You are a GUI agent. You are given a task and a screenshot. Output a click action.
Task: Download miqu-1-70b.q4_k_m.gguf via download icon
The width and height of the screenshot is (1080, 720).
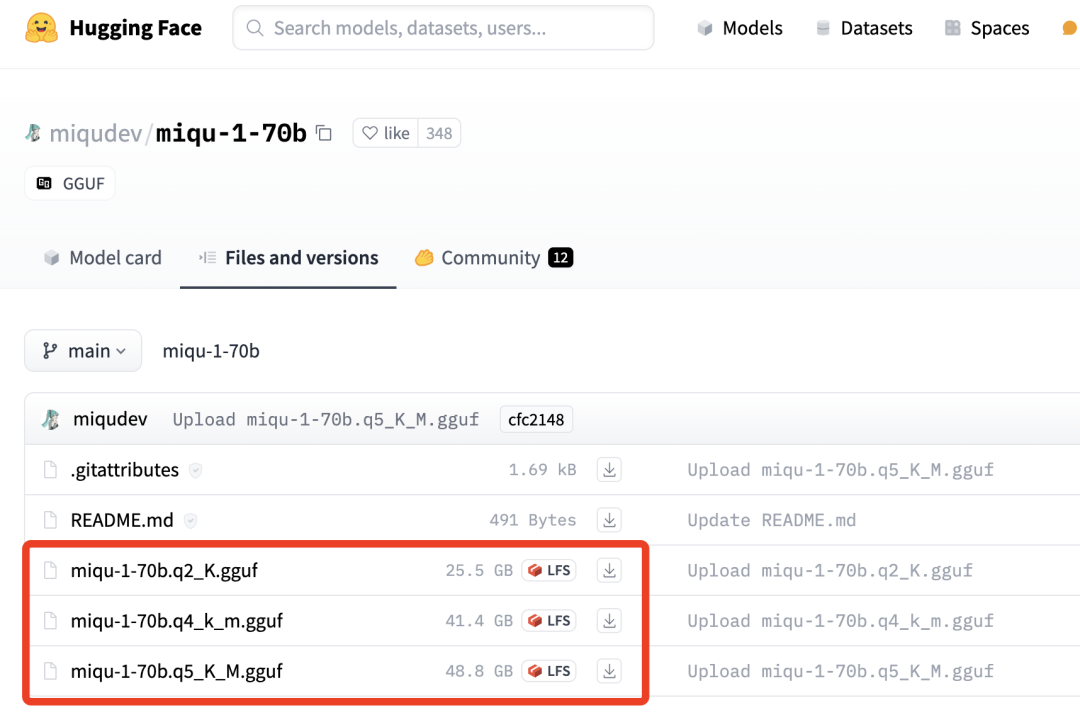pyautogui.click(x=609, y=621)
